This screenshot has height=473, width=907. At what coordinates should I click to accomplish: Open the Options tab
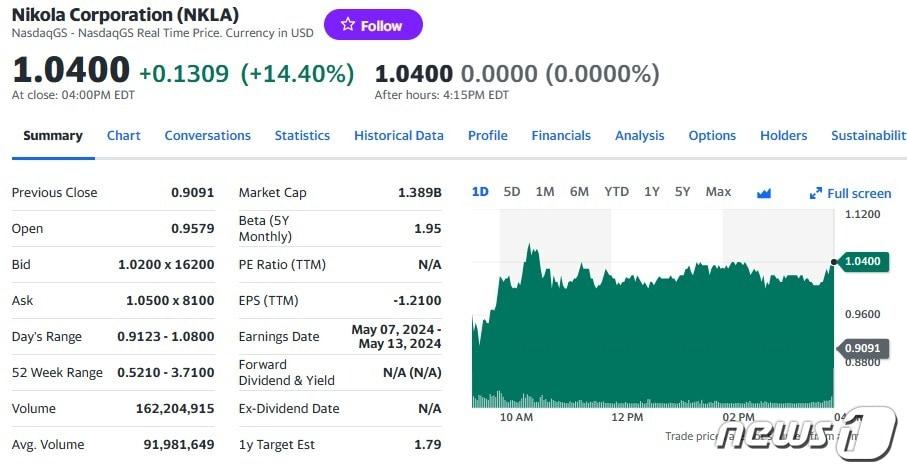pos(712,135)
